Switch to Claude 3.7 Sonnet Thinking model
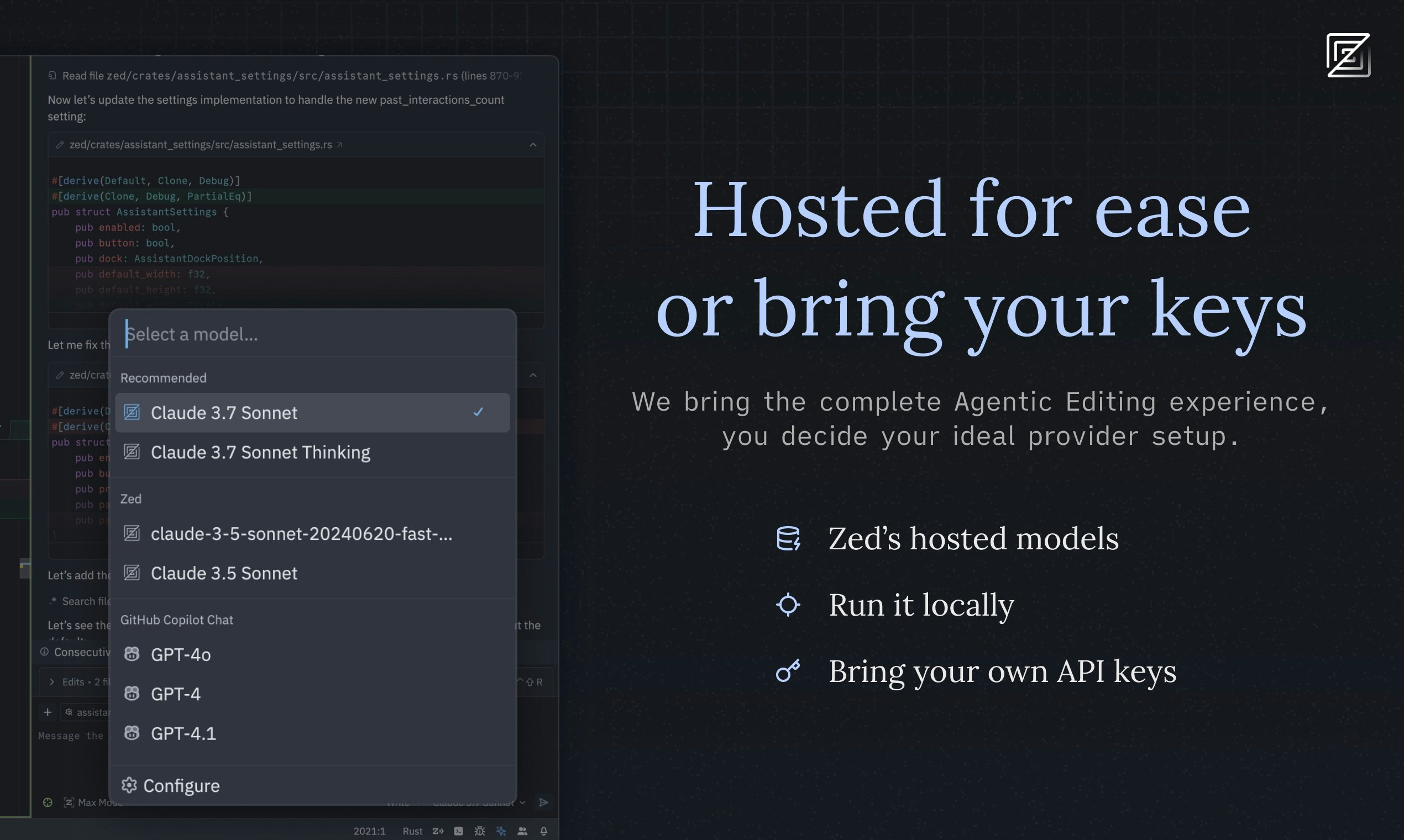 [260, 452]
